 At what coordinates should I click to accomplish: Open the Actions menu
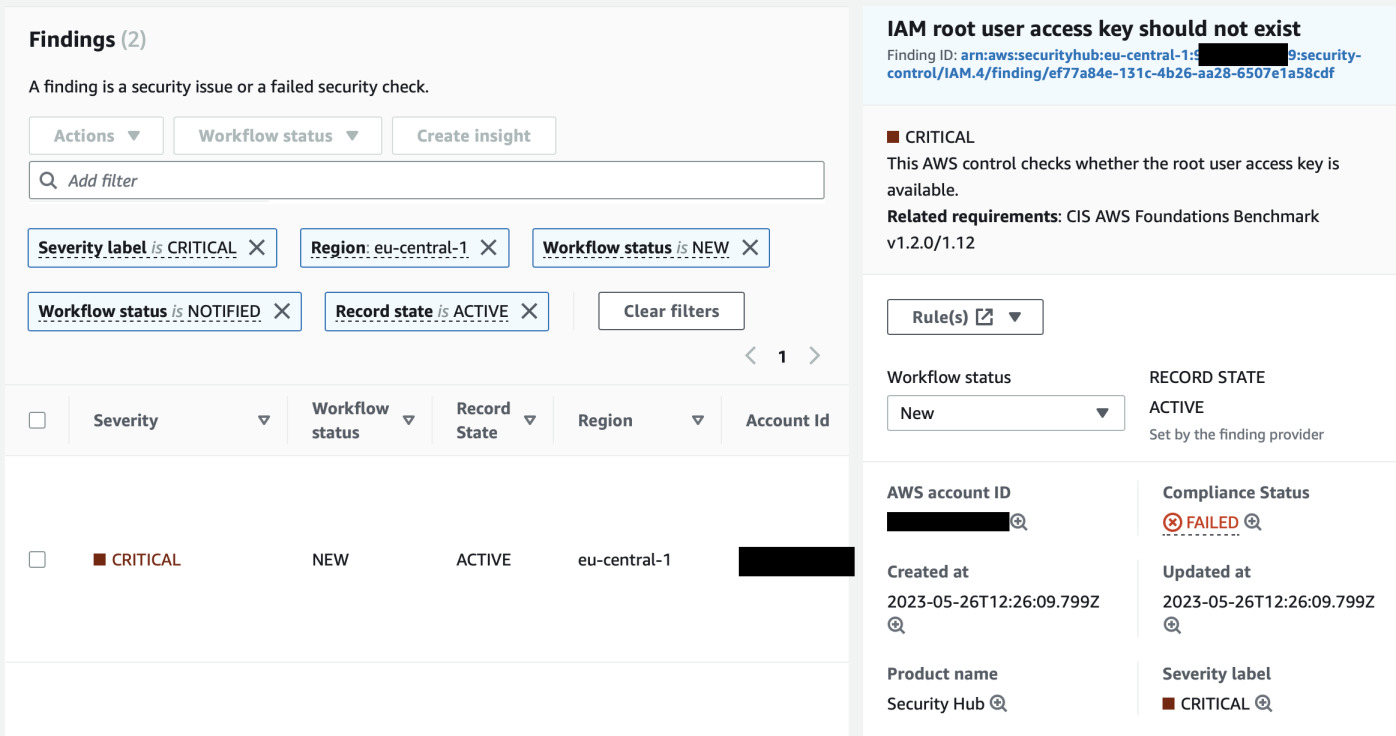click(x=96, y=135)
